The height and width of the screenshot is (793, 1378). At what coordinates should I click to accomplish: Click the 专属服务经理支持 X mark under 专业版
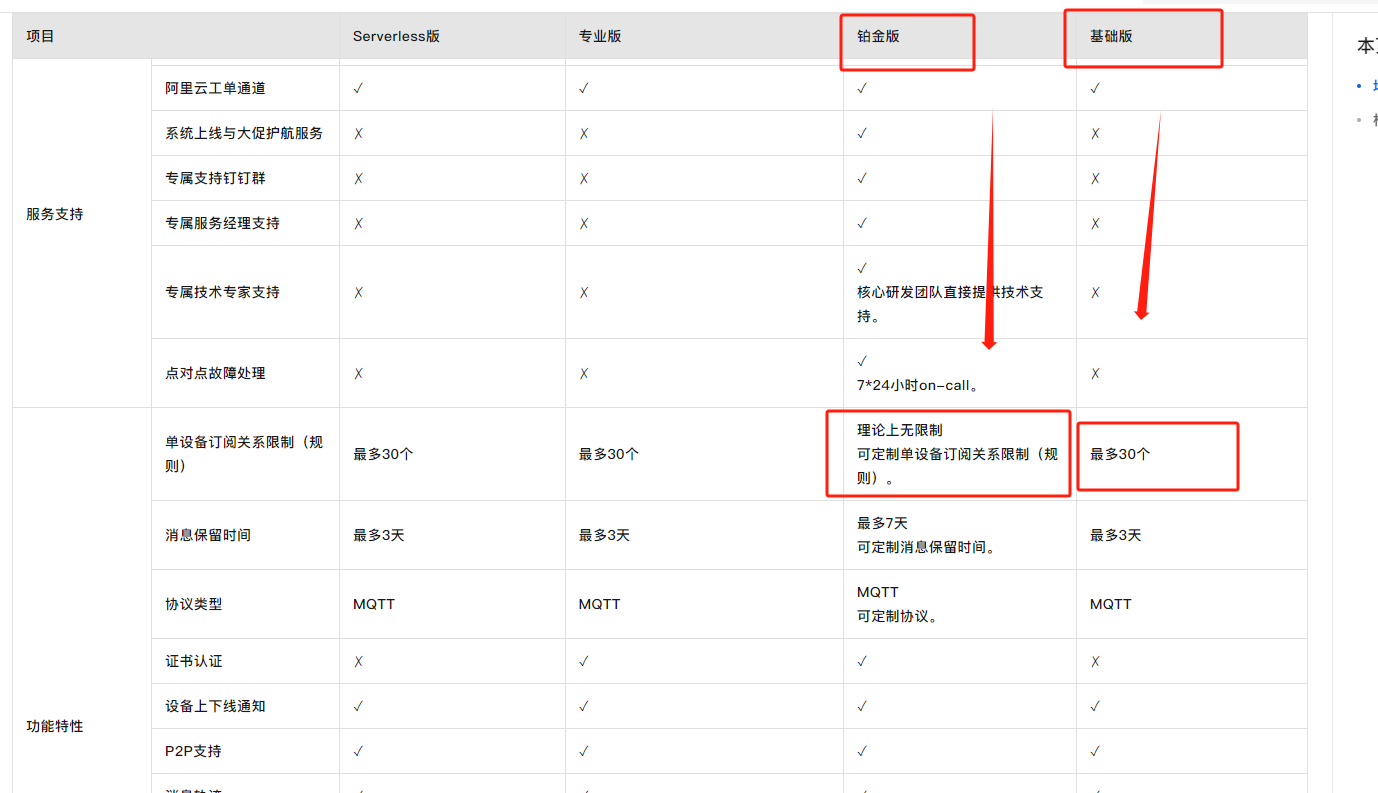tap(584, 223)
